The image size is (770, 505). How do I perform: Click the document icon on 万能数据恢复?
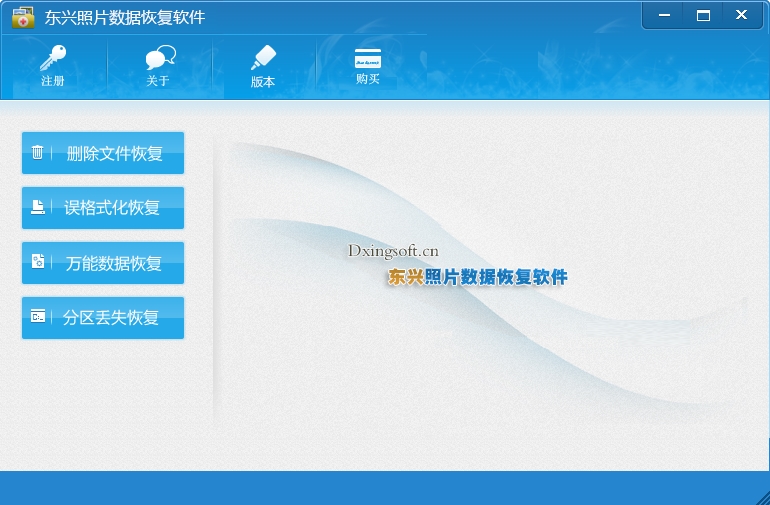pyautogui.click(x=38, y=262)
